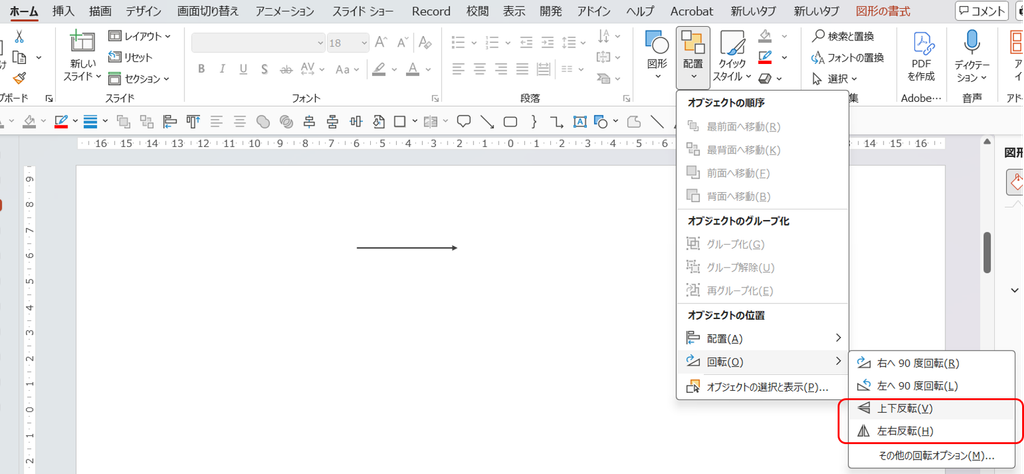Click ディクテーション microphone icon
1024x474 pixels.
pyautogui.click(x=972, y=43)
